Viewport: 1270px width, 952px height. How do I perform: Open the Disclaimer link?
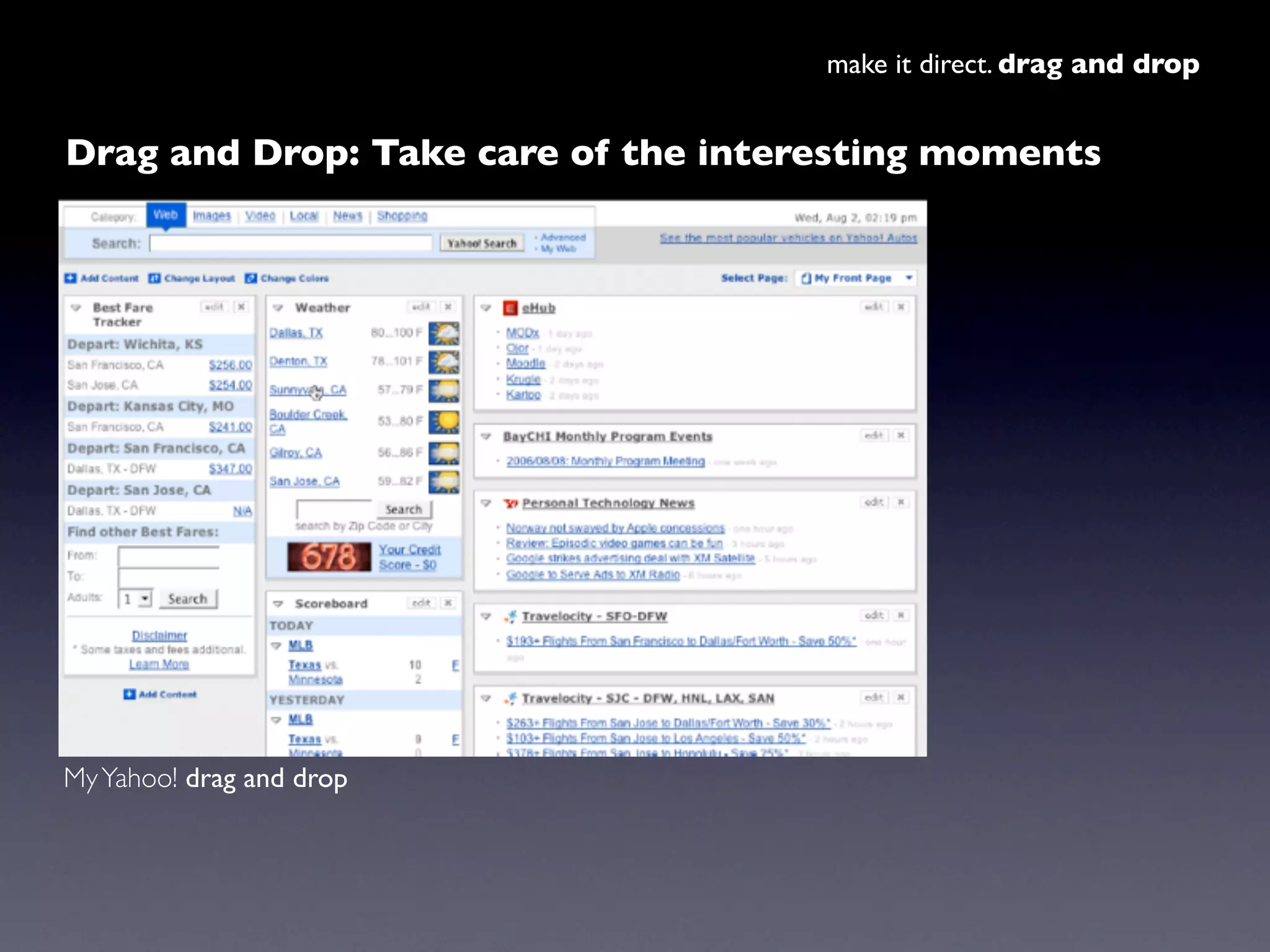tap(159, 635)
